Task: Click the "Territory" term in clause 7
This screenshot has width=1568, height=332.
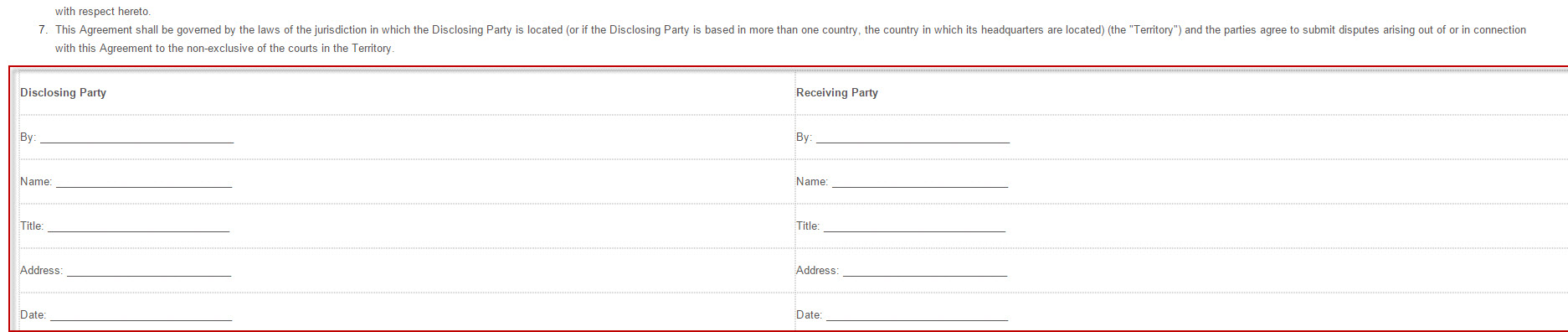Action: (1154, 30)
